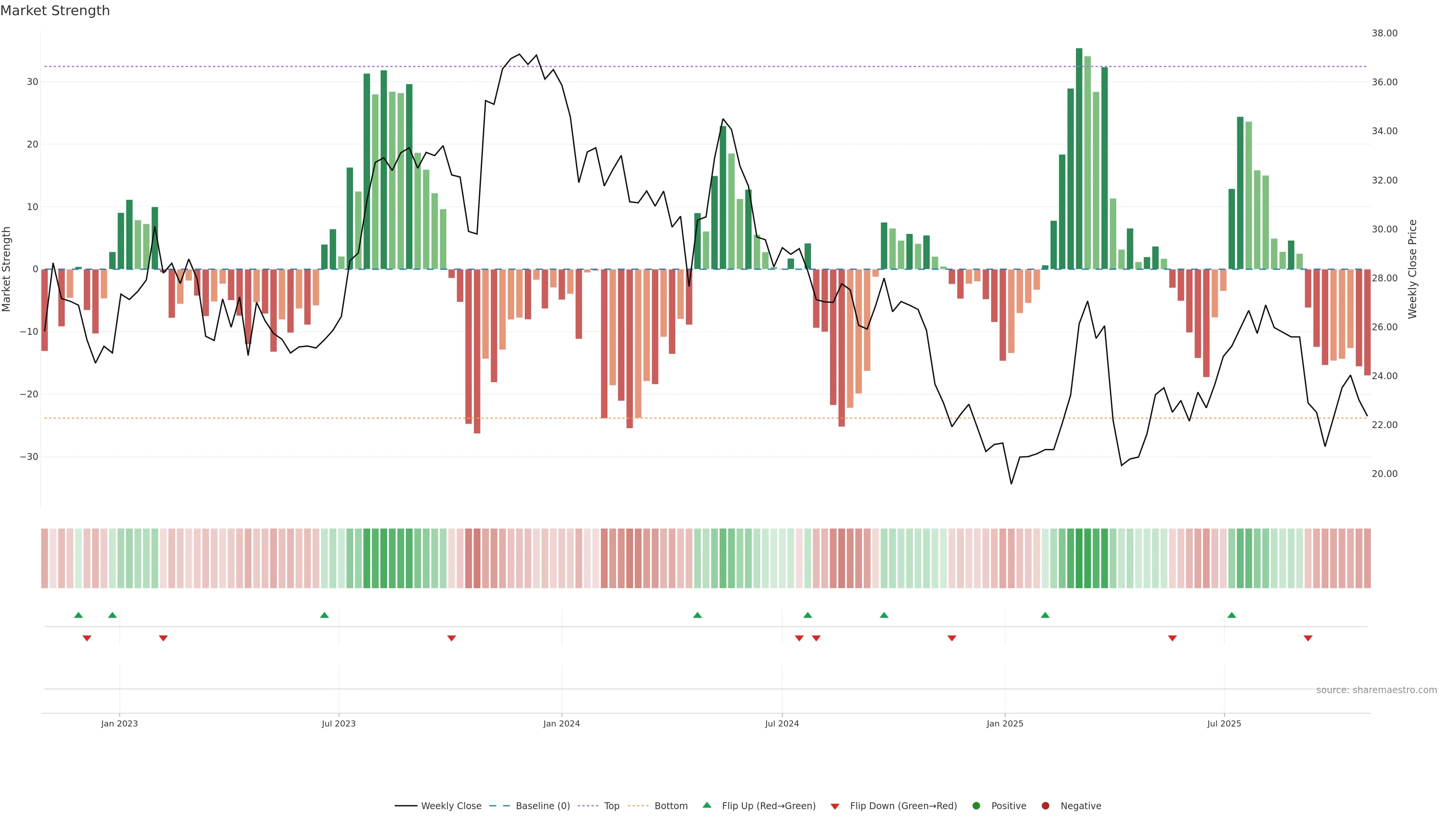Click the darkest green heatmap cell in 2025
Viewport: 1456px width, 819px height.
pyautogui.click(x=1079, y=559)
